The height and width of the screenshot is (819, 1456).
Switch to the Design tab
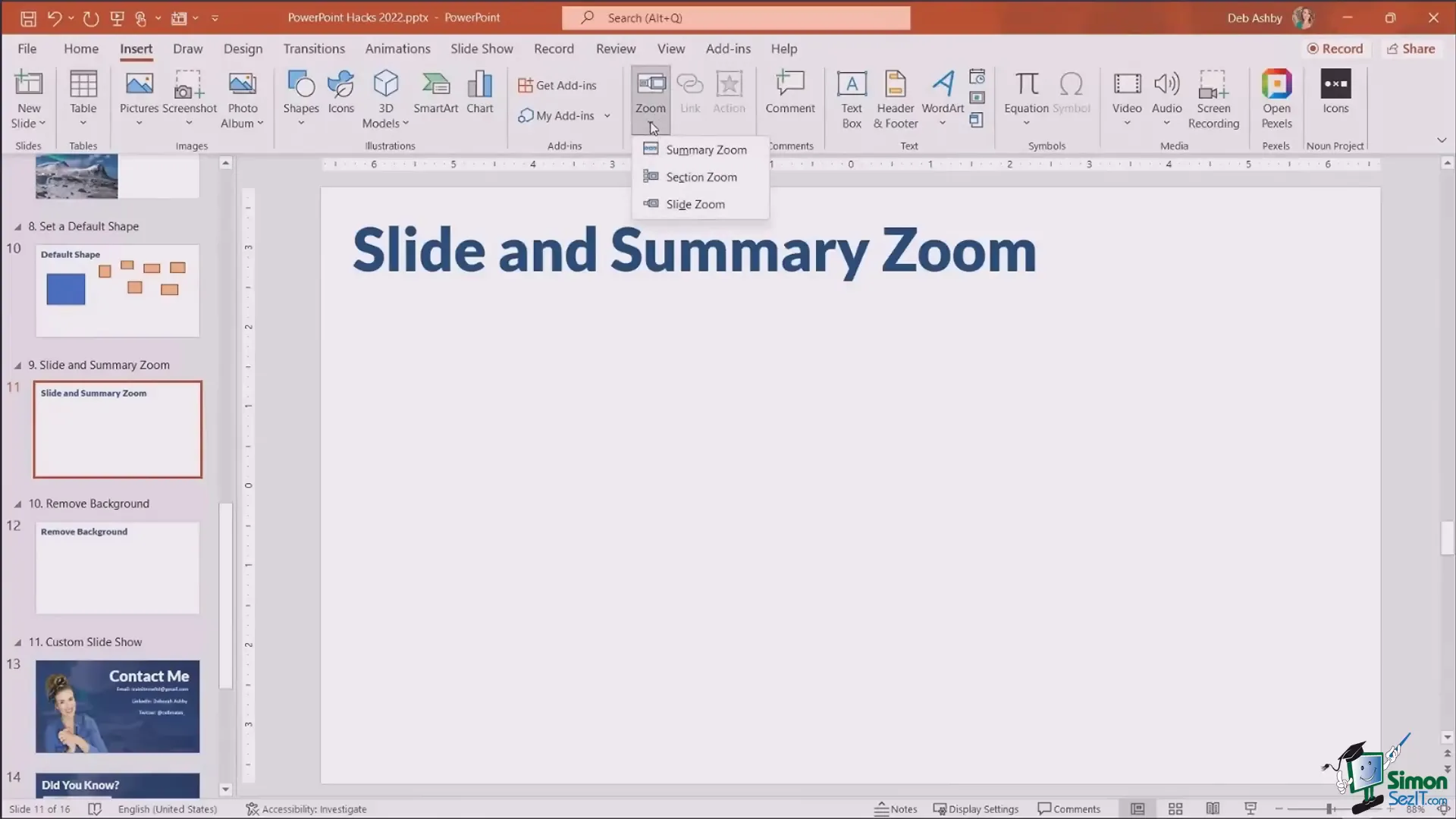coord(243,49)
